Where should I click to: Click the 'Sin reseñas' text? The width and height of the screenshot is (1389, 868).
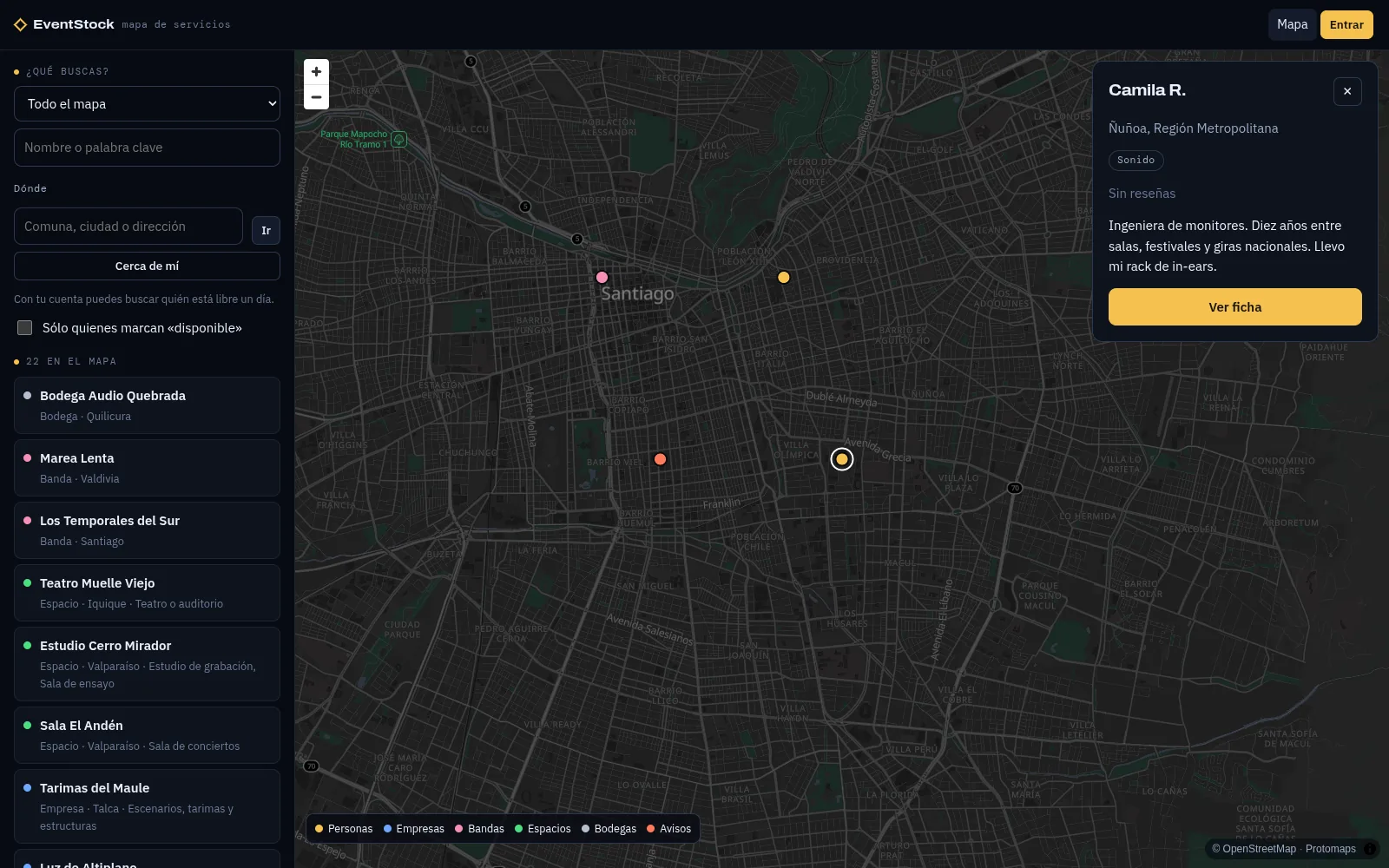tap(1142, 194)
